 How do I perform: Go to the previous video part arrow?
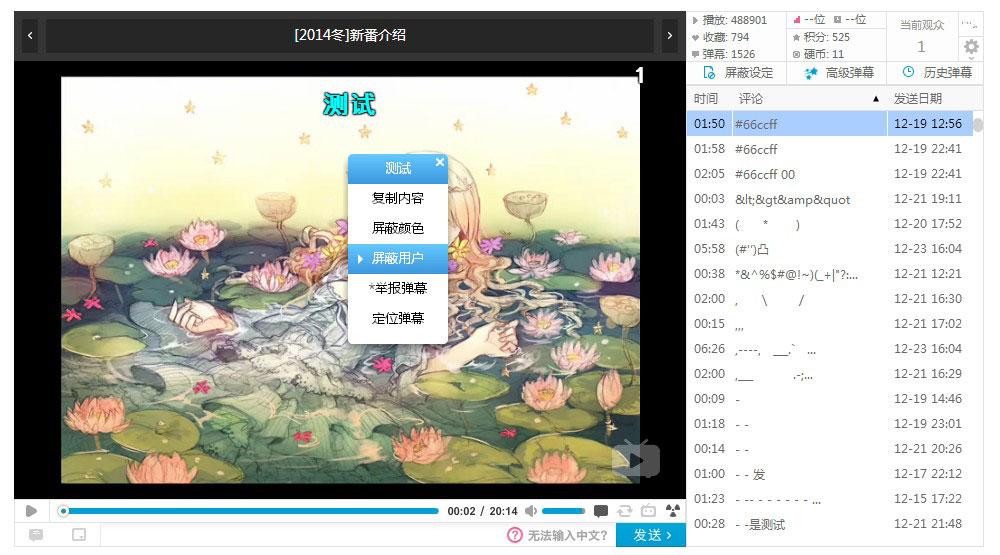point(30,36)
